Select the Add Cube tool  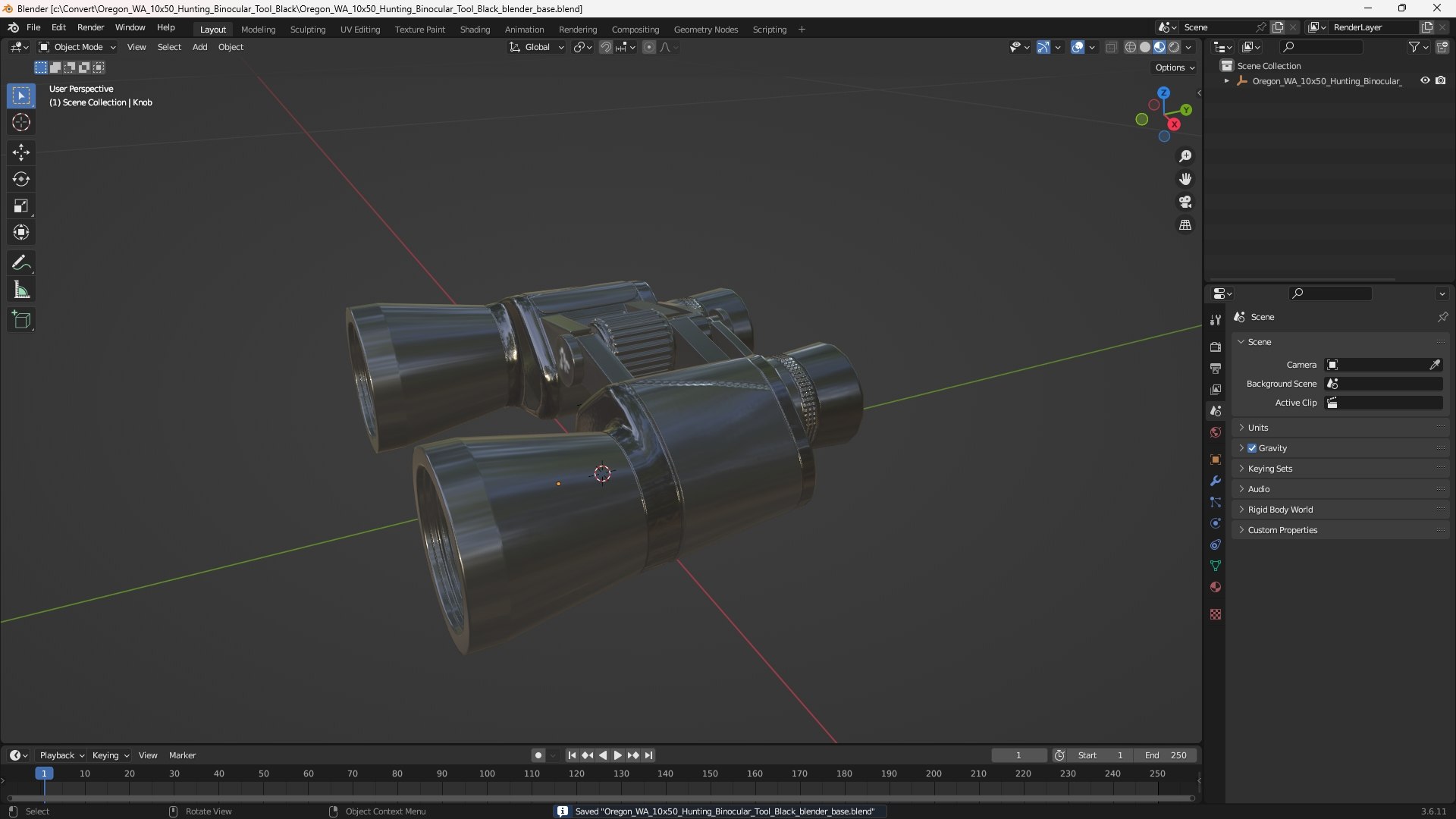(21, 320)
